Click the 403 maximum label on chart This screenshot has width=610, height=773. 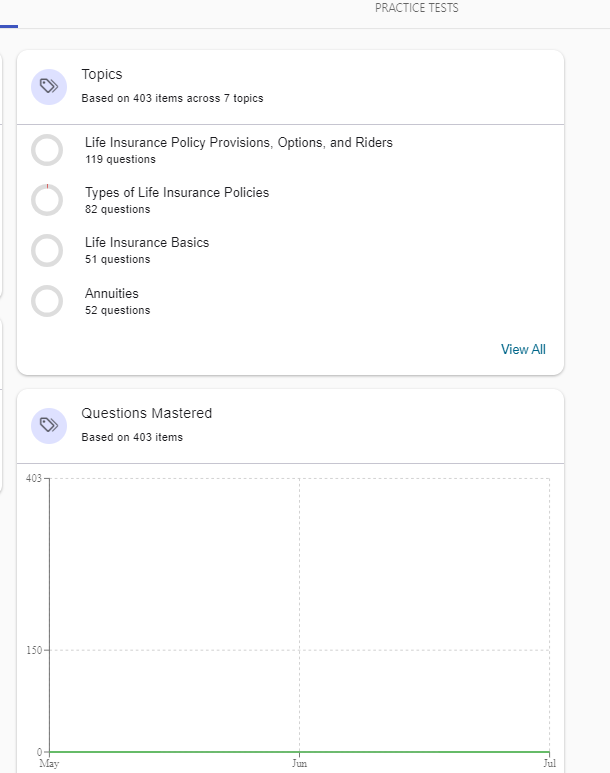point(33,478)
